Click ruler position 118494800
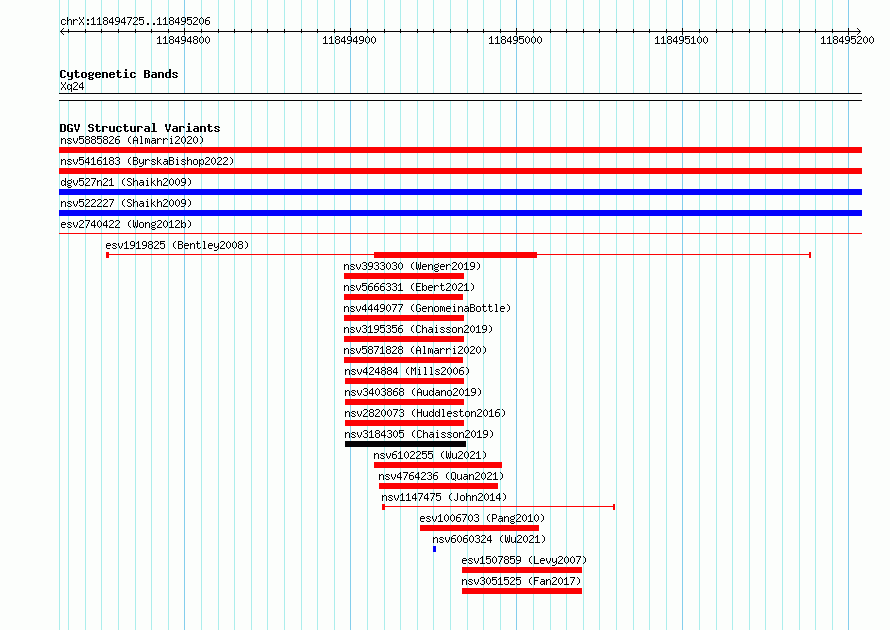Screen dimensions: 890x630 pyautogui.click(x=183, y=40)
